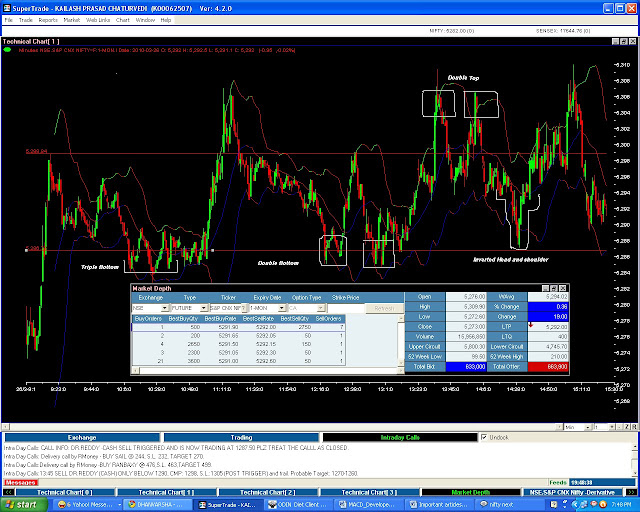640x512 pixels.
Task: Switch to Technical Chart[ 0 ] tab
Action: coord(65,492)
